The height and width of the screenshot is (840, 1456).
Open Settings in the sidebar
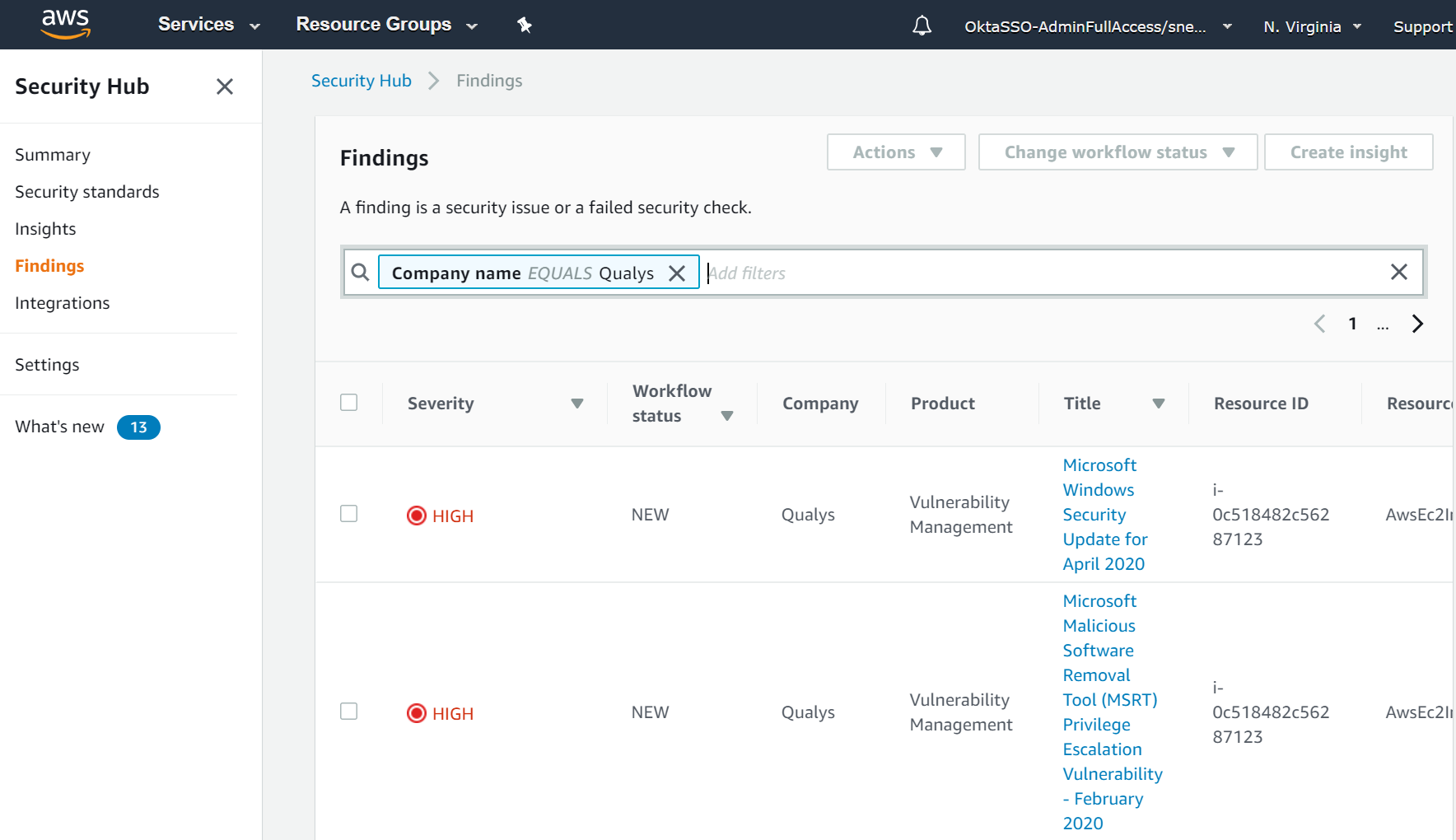[x=47, y=365]
